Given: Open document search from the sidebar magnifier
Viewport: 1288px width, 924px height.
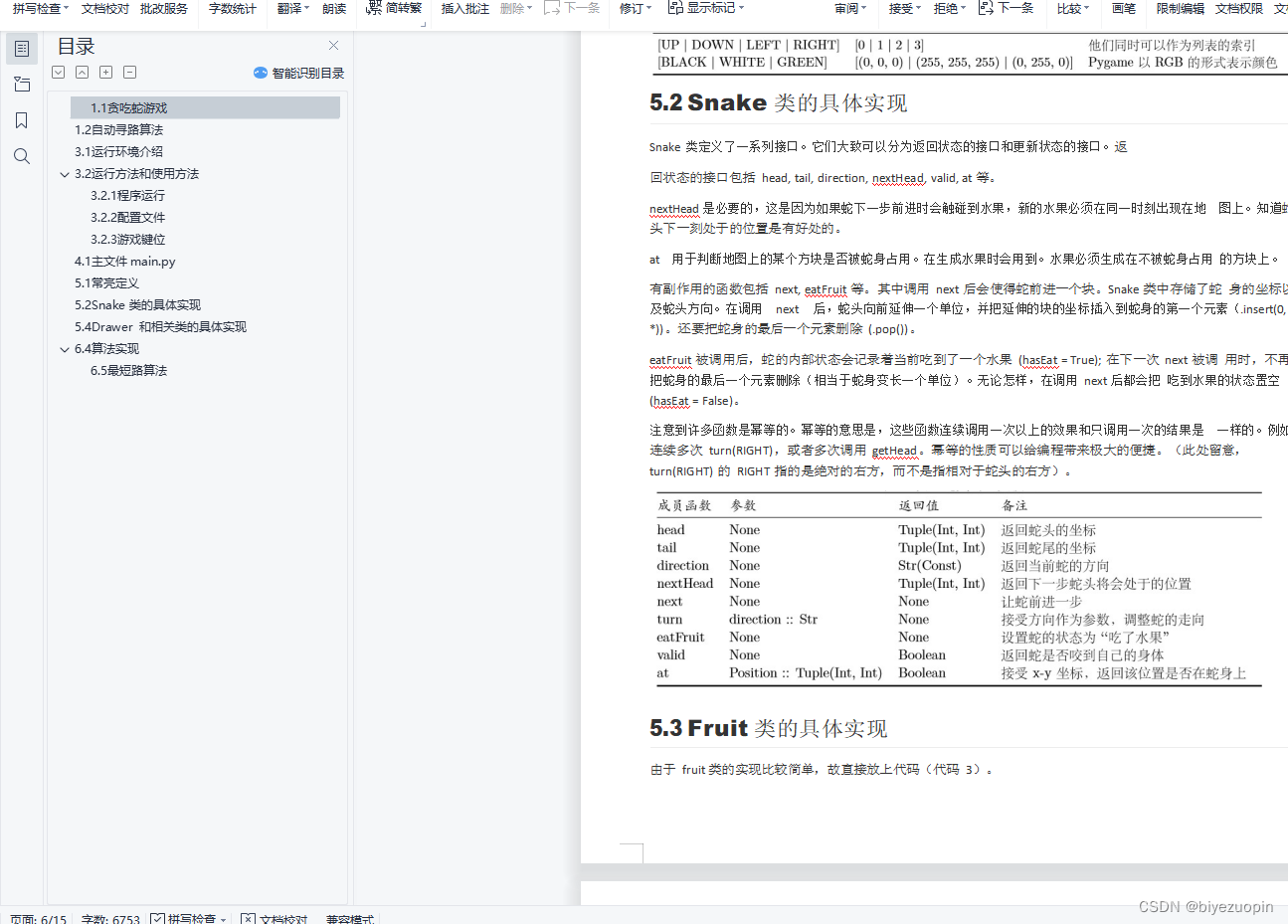Looking at the screenshot, I should [x=22, y=155].
